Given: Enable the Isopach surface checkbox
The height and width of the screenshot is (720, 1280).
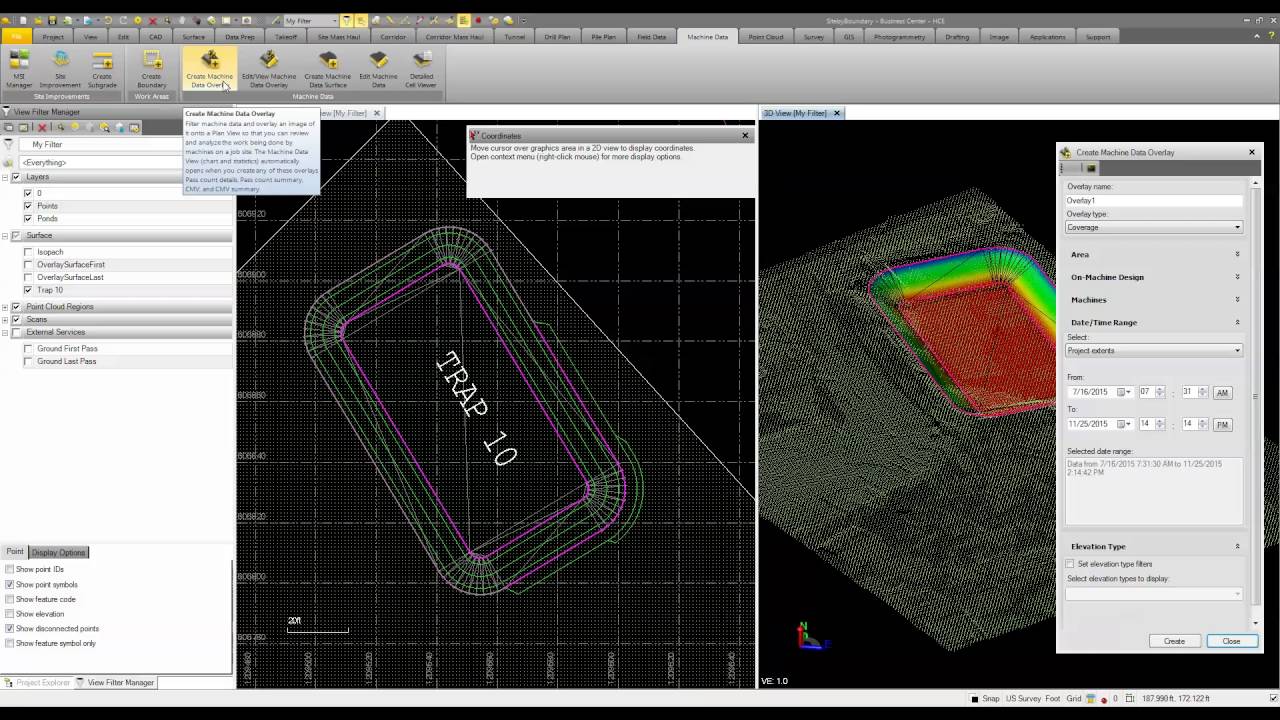Looking at the screenshot, I should (28, 252).
